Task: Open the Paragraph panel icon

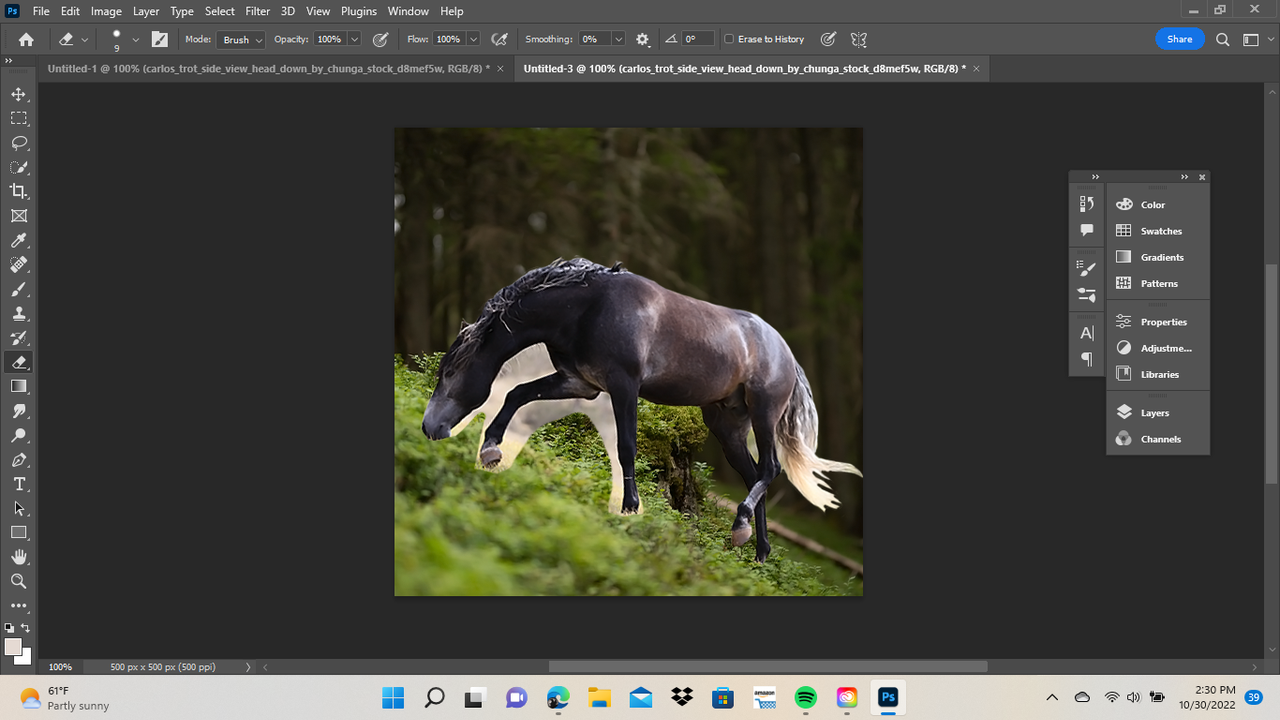Action: tap(1087, 359)
